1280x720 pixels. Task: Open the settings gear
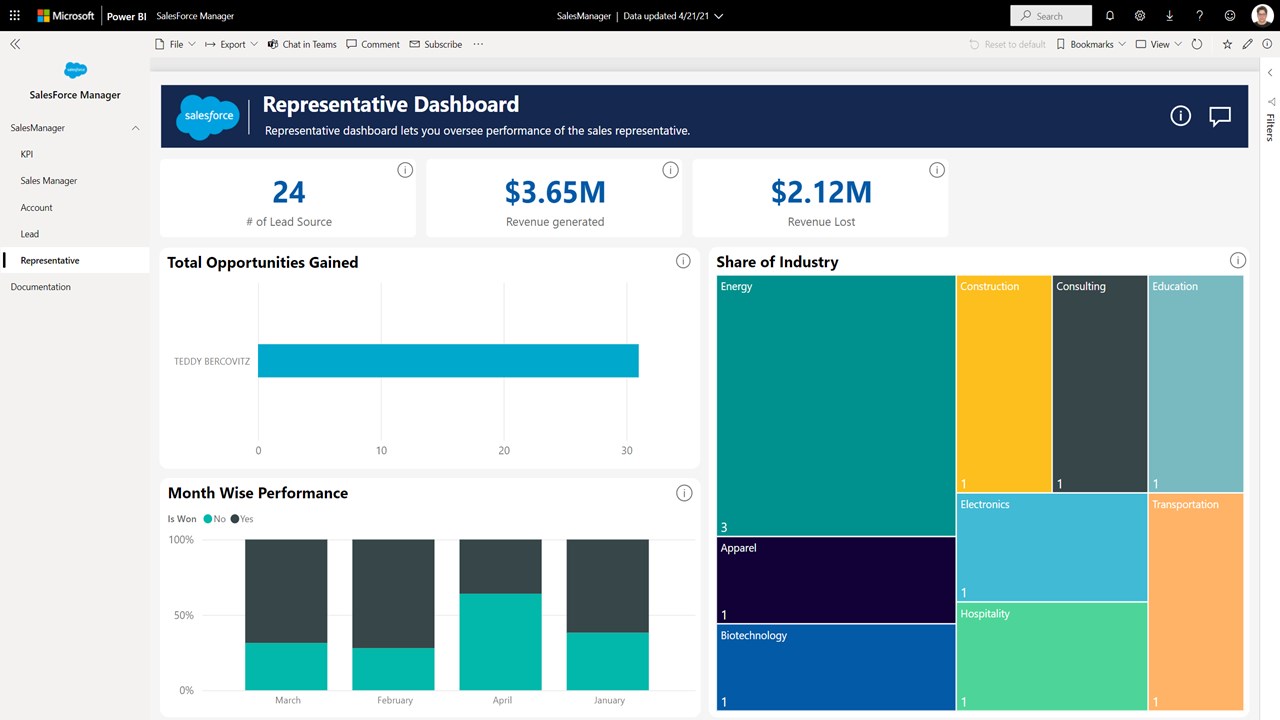tap(1140, 16)
